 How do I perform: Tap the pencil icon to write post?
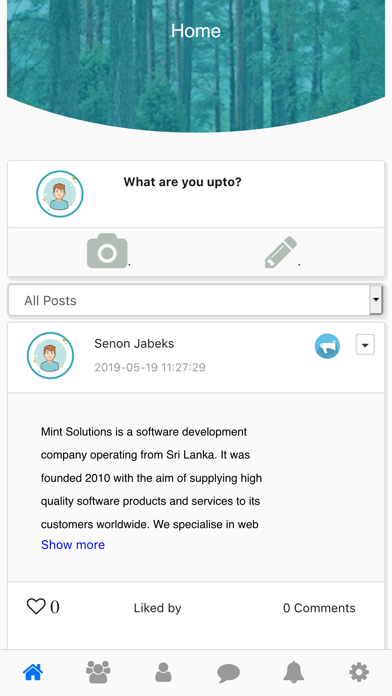(281, 252)
